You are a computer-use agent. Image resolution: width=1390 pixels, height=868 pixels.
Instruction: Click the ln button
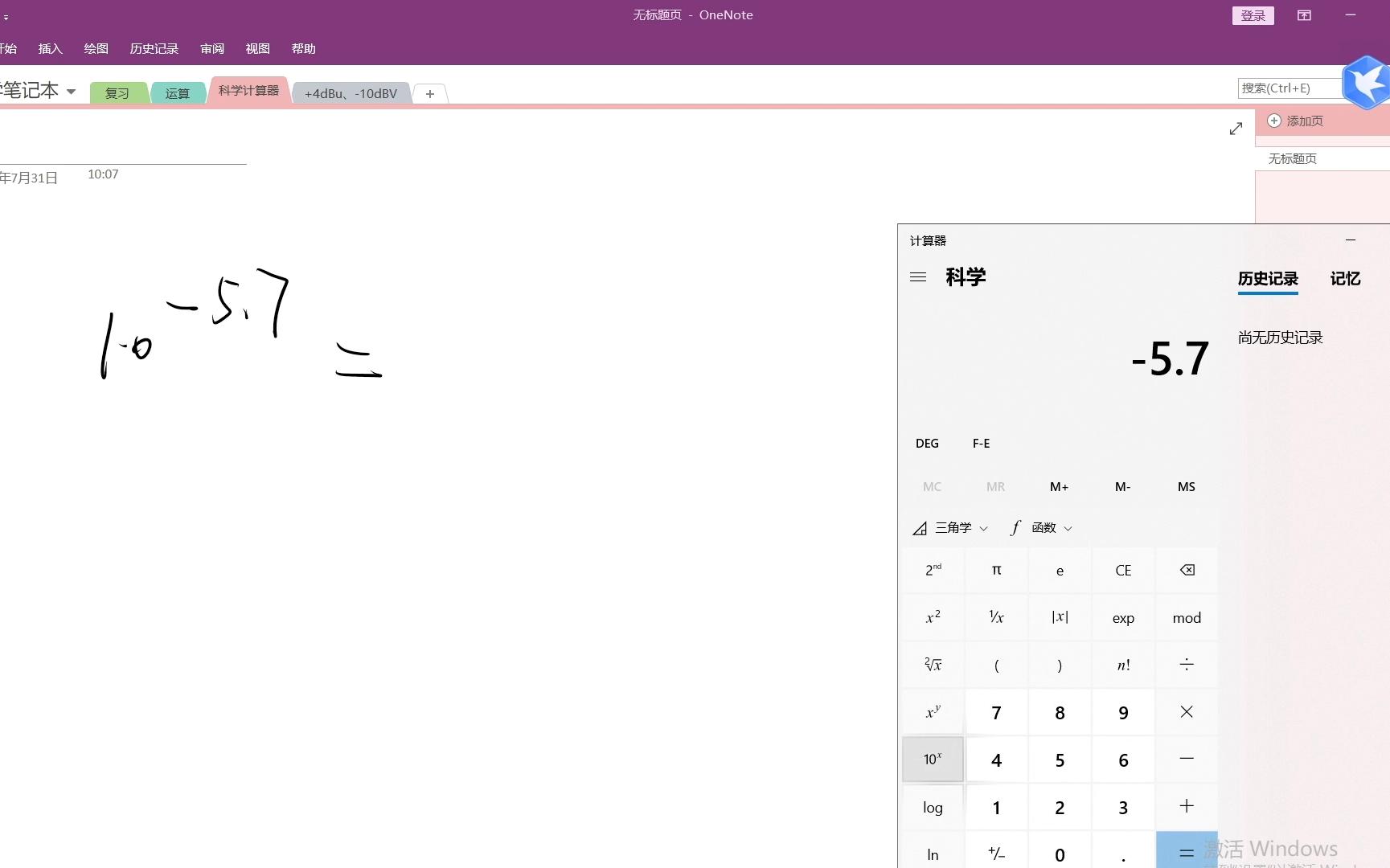click(933, 854)
